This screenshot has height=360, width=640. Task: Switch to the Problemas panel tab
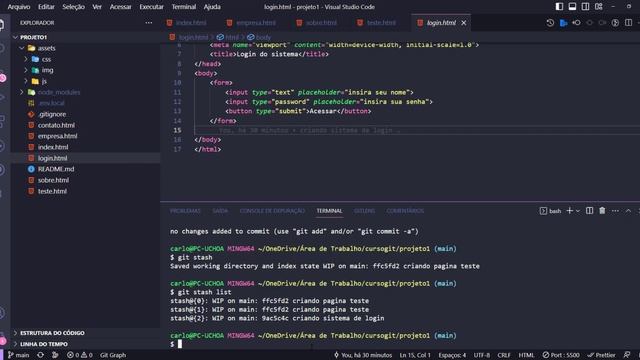click(185, 211)
